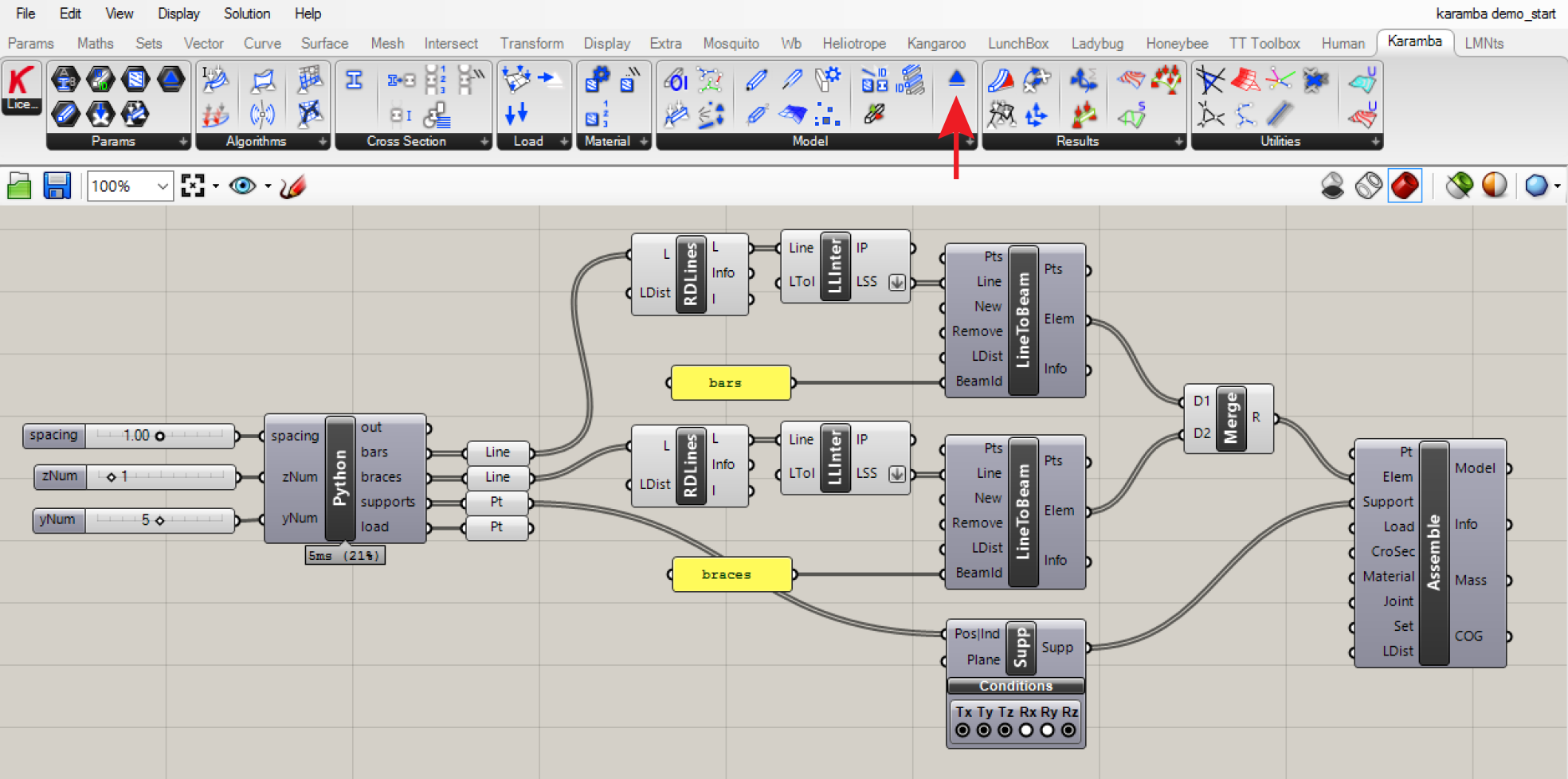Toggle the Ry support condition
Image resolution: width=1568 pixels, height=779 pixels.
click(x=1048, y=730)
